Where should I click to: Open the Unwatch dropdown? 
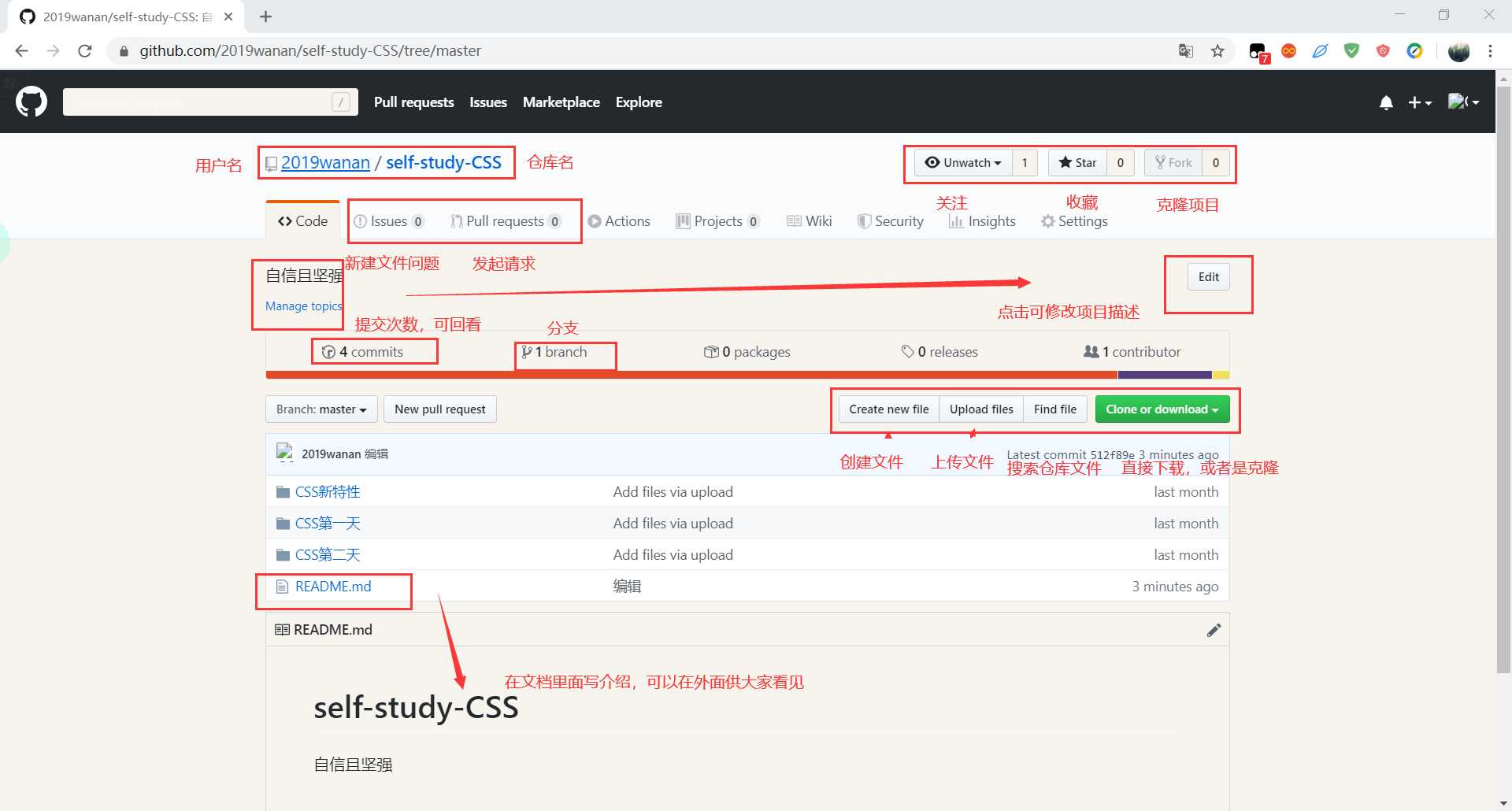963,162
